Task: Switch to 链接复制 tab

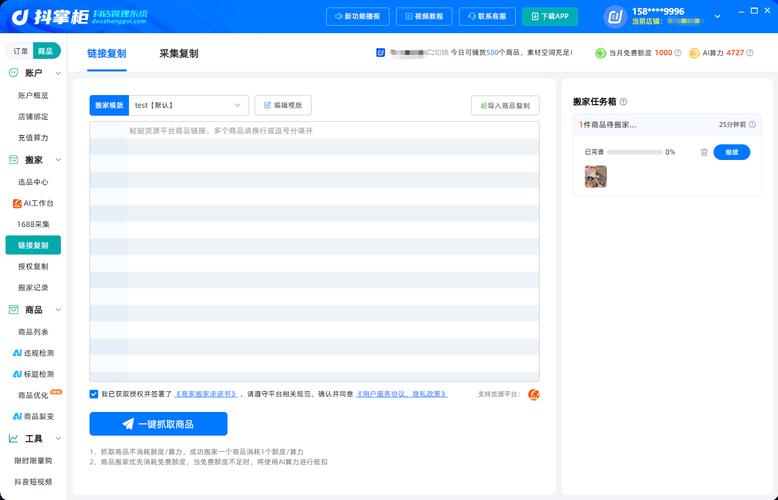Action: [x=107, y=54]
